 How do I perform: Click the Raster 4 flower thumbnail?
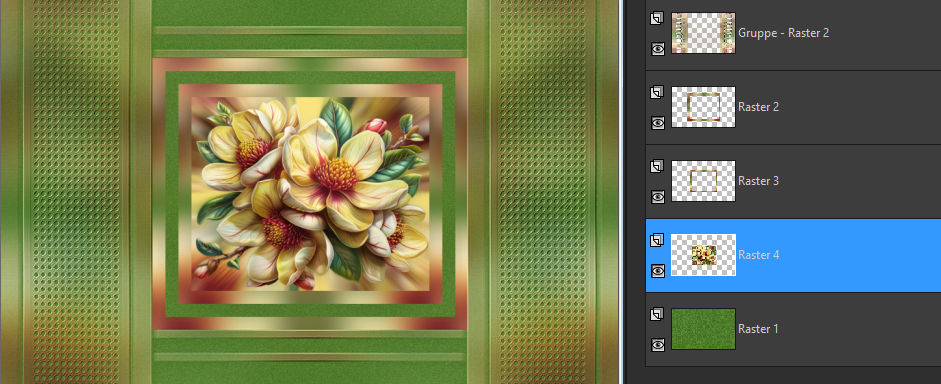click(703, 255)
